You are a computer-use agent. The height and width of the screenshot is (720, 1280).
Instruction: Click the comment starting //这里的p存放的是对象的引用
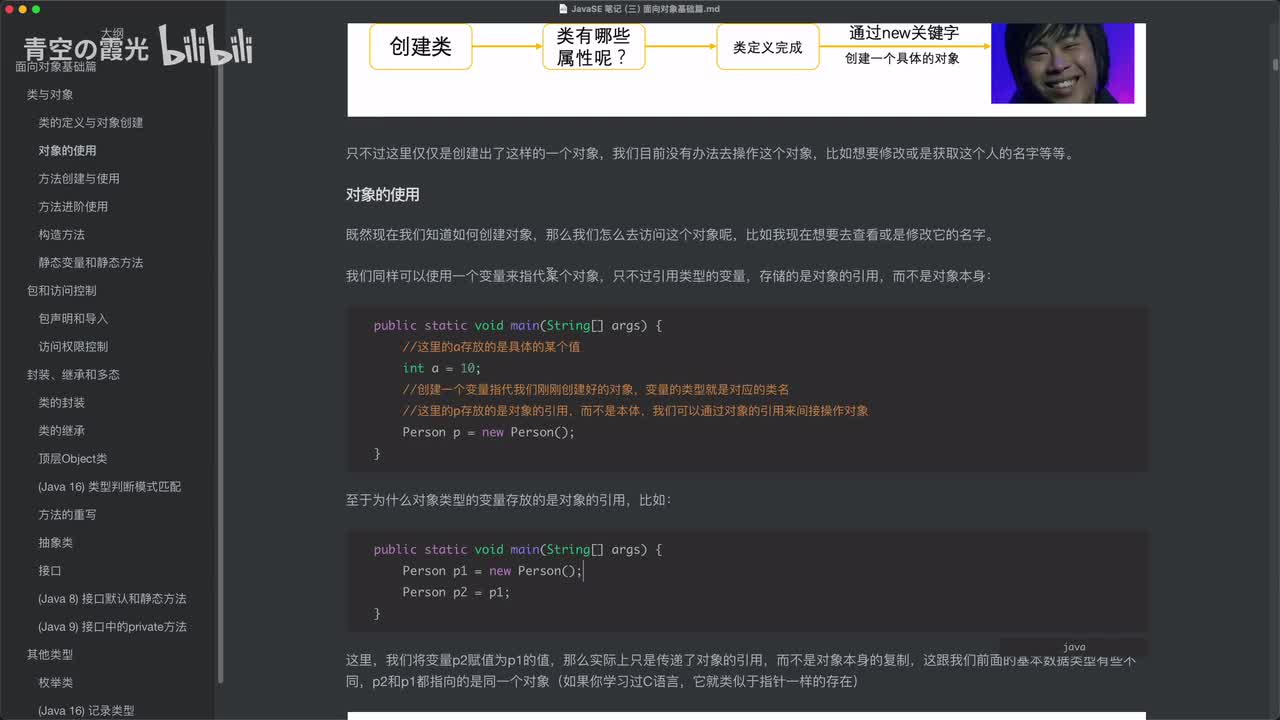point(635,411)
